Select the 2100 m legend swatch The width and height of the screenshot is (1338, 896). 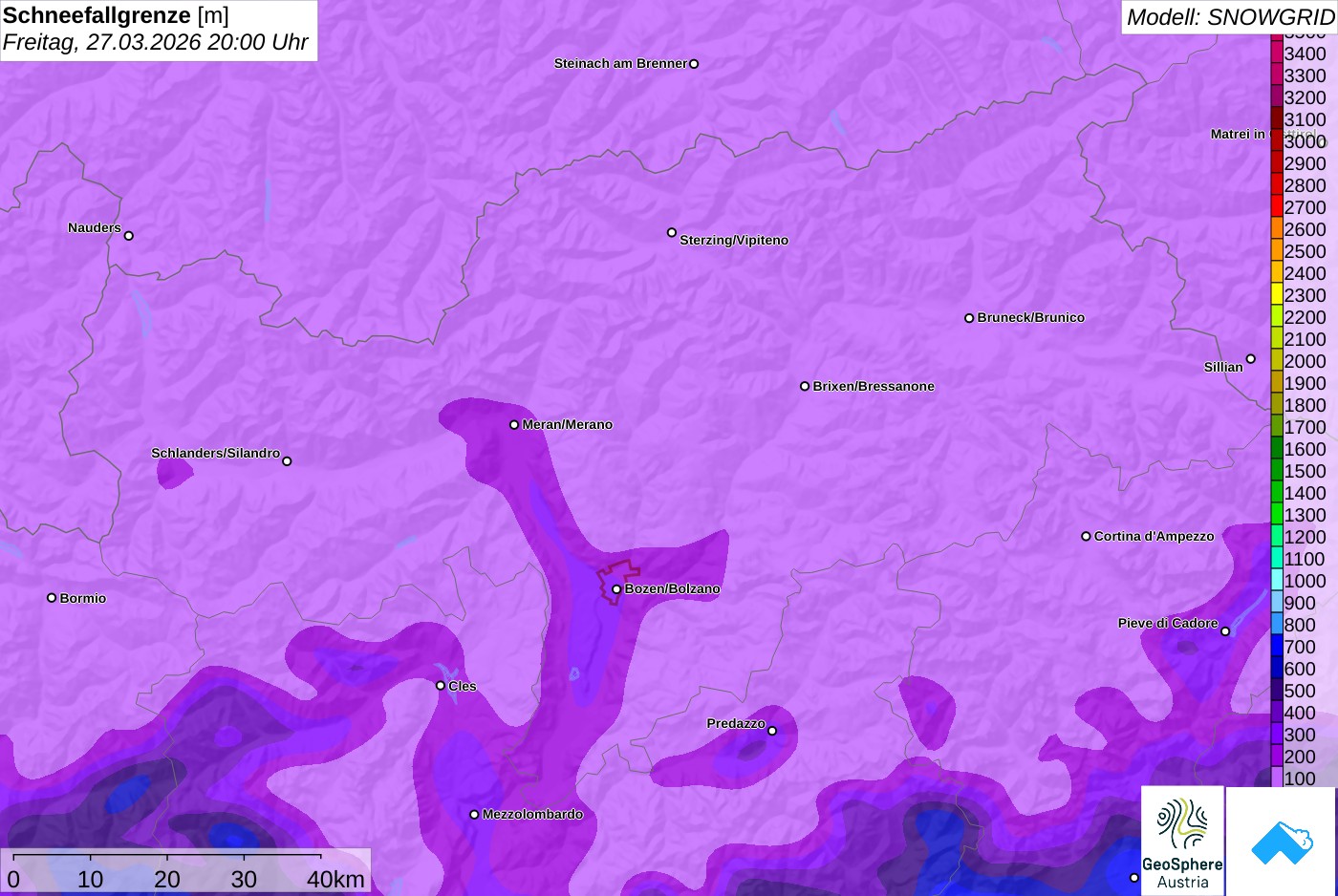[x=1277, y=338]
